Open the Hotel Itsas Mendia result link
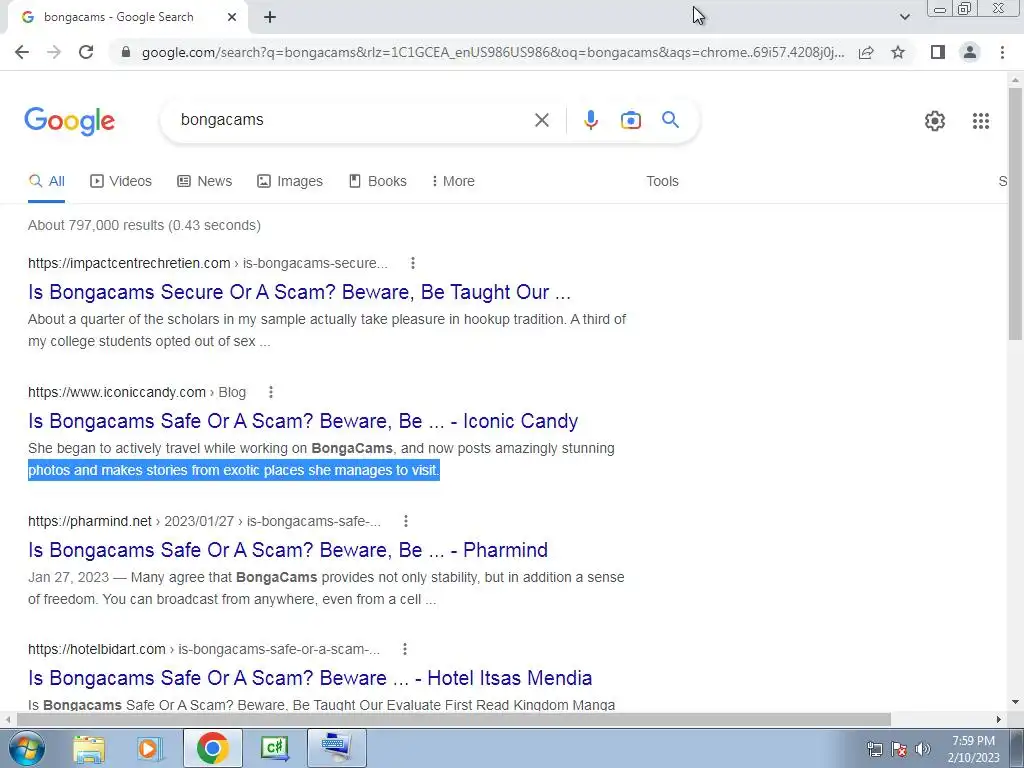This screenshot has height=768, width=1024. click(310, 678)
